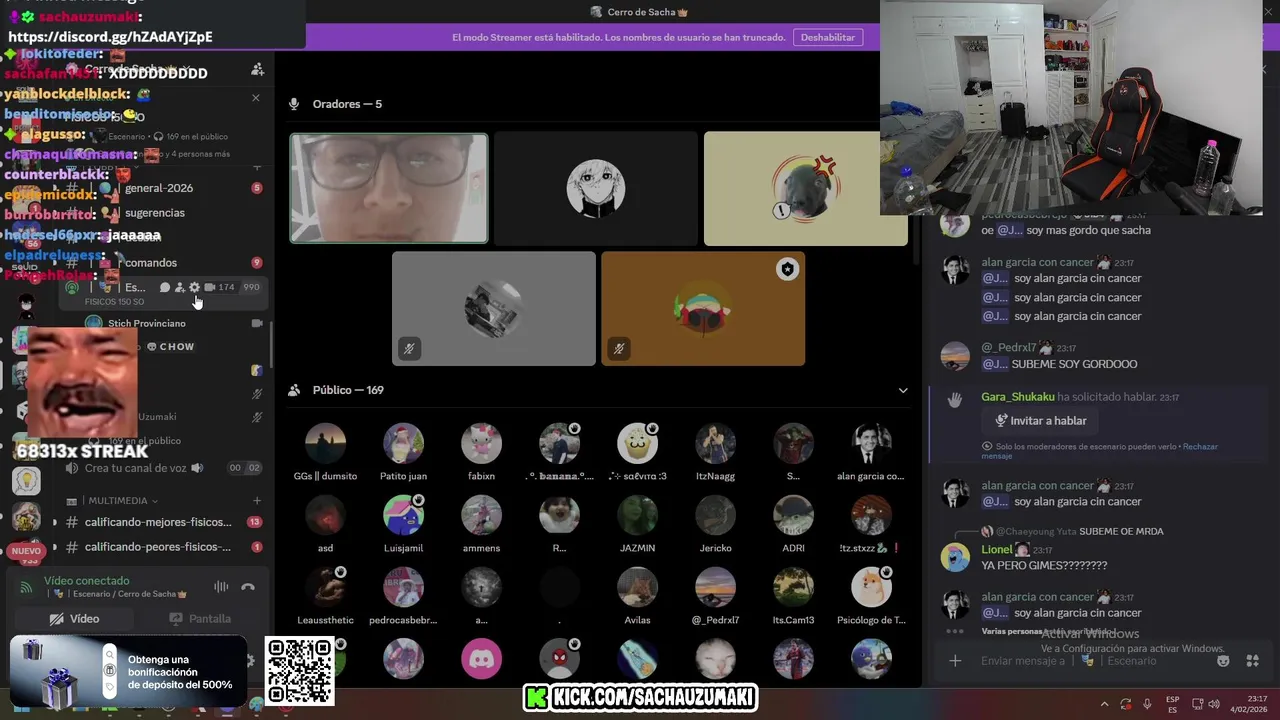The image size is (1280, 720).
Task: Open the stage channel chat icon
Action: pyautogui.click(x=165, y=287)
